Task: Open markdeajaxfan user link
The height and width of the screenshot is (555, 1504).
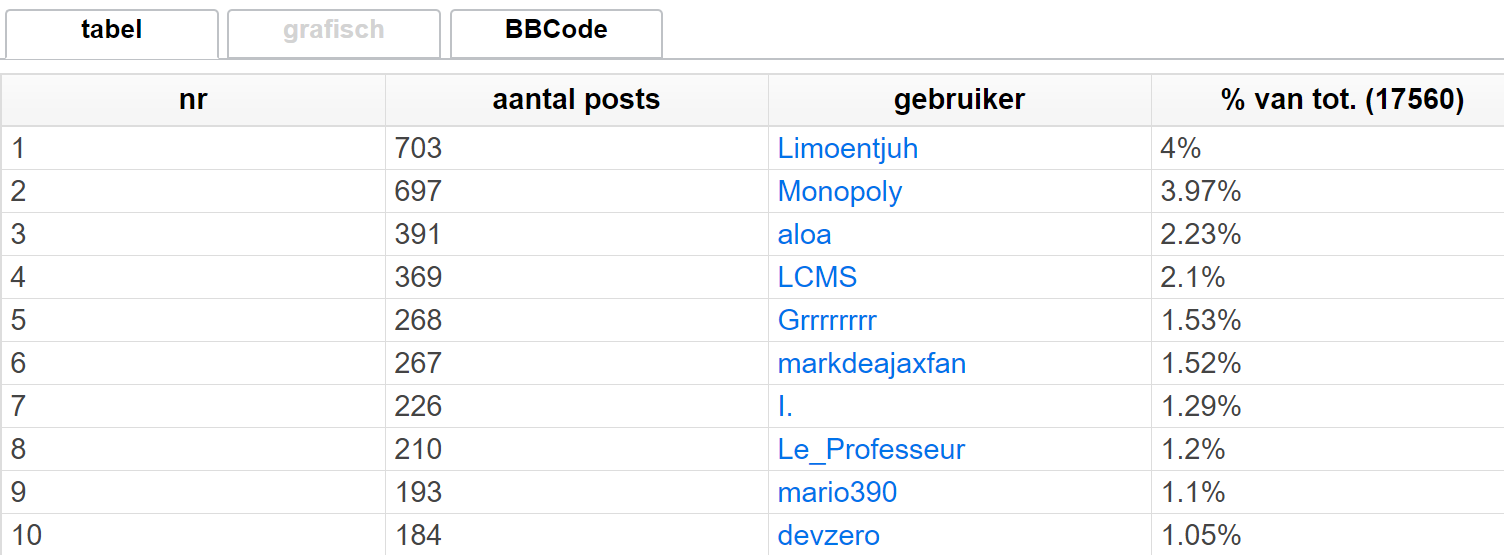Action: pos(872,364)
